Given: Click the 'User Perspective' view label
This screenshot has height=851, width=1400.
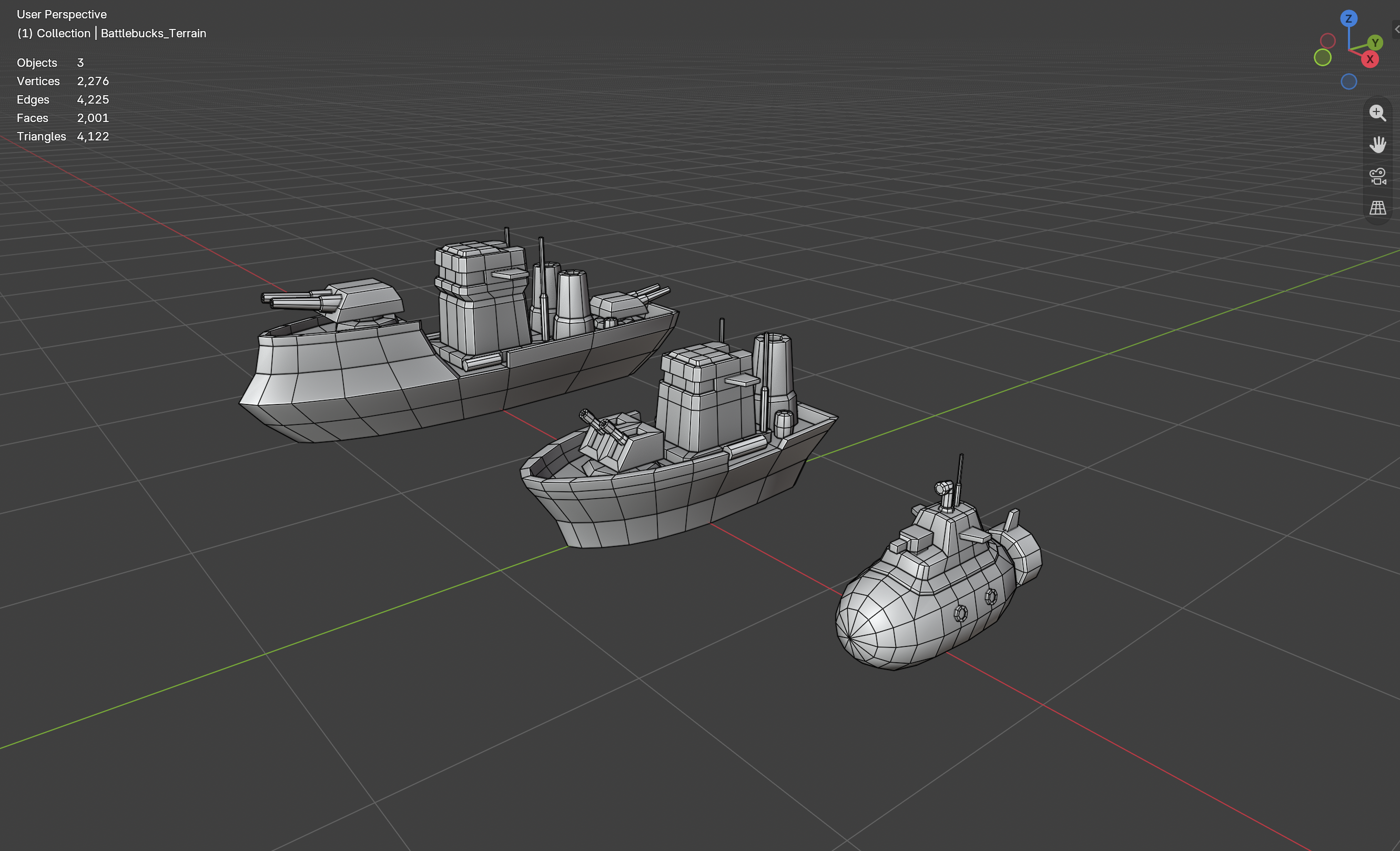Looking at the screenshot, I should [x=62, y=14].
